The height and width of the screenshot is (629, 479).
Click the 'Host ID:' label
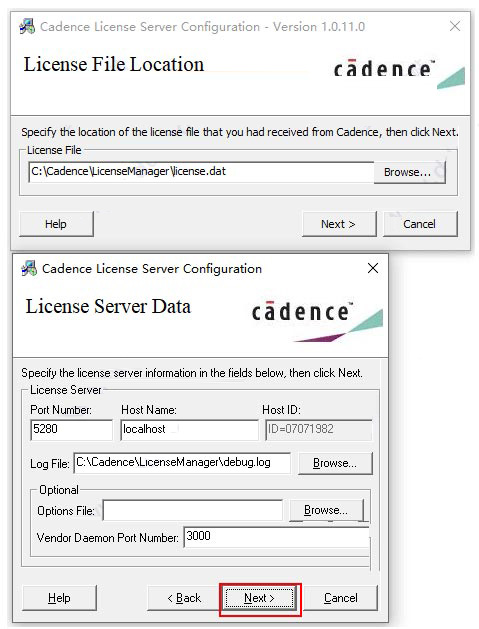click(x=281, y=410)
